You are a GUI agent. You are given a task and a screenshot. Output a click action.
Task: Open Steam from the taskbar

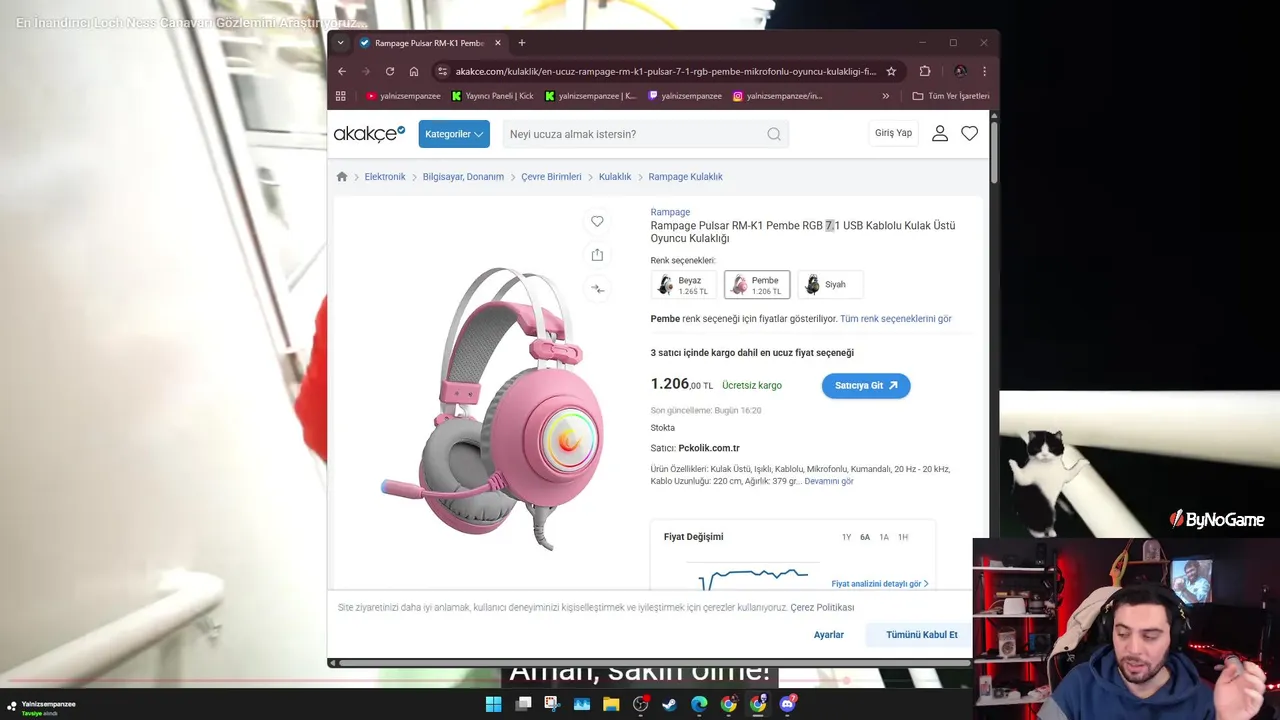(670, 704)
